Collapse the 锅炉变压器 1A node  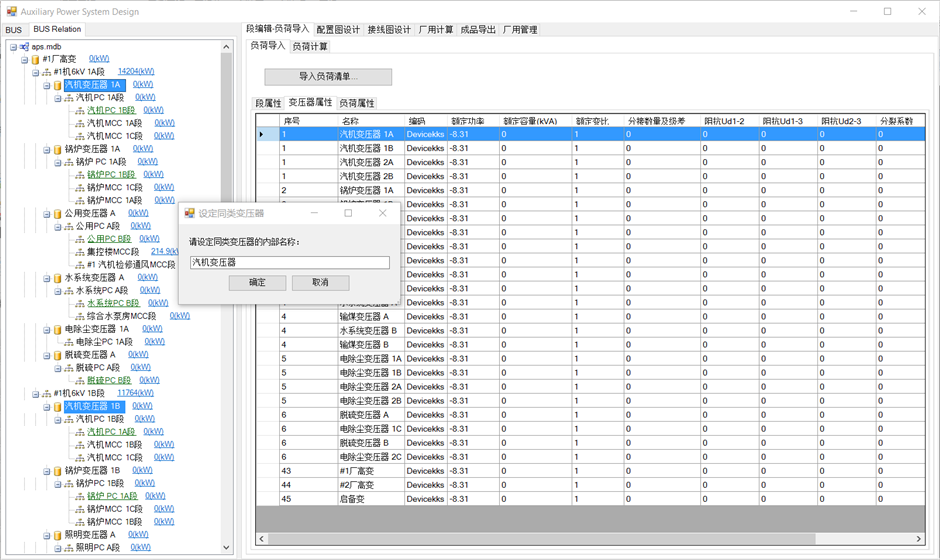point(47,149)
